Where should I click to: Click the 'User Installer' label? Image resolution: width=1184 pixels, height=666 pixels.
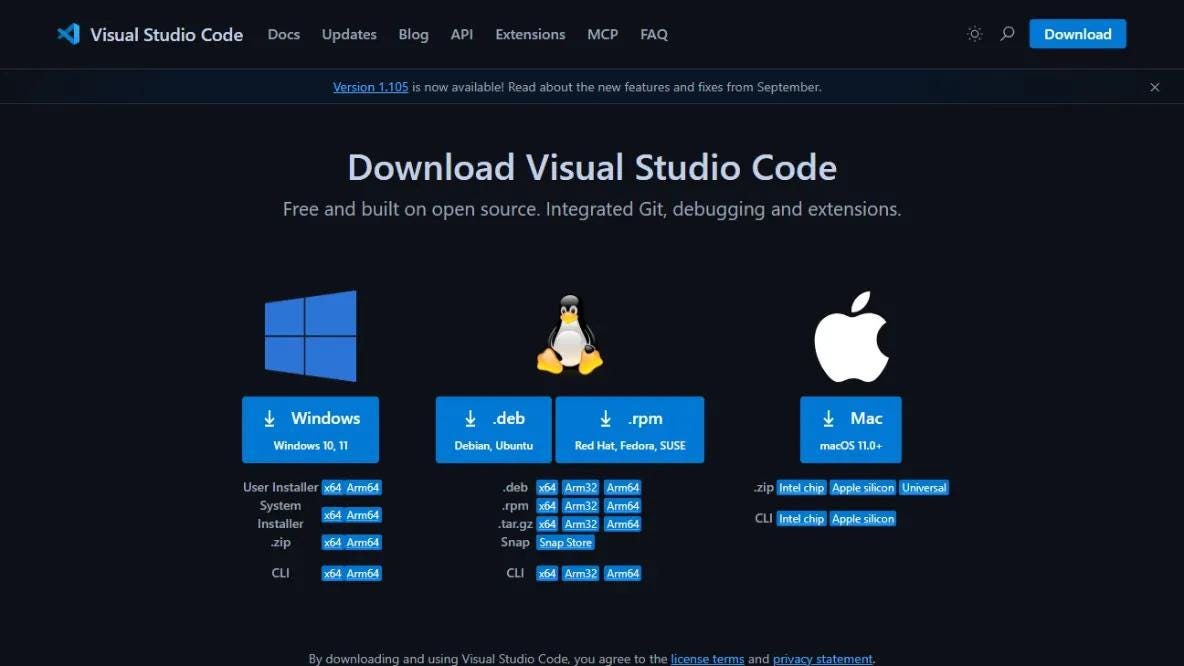click(280, 487)
